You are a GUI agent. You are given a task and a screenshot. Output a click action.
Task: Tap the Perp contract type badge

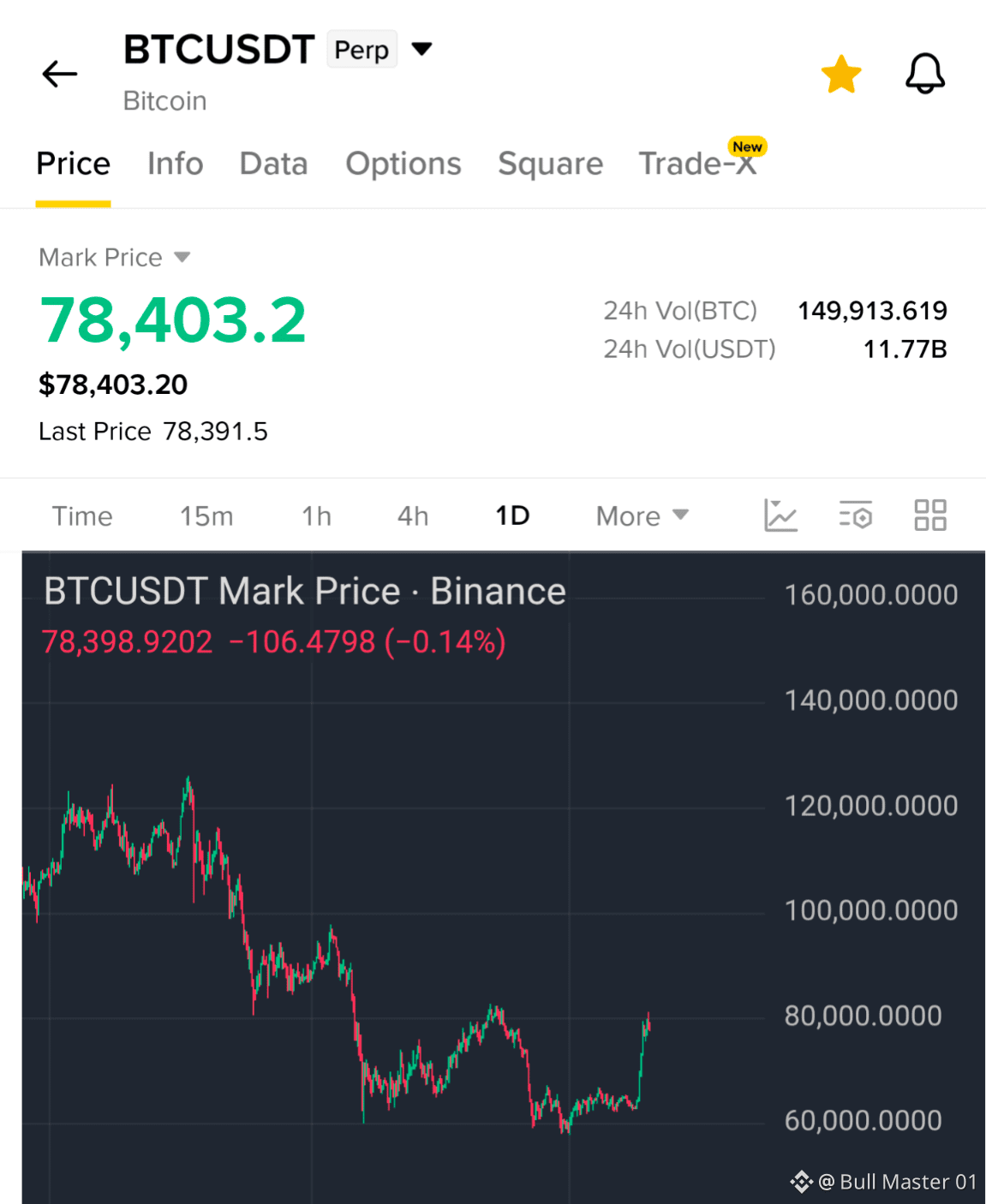tap(362, 51)
